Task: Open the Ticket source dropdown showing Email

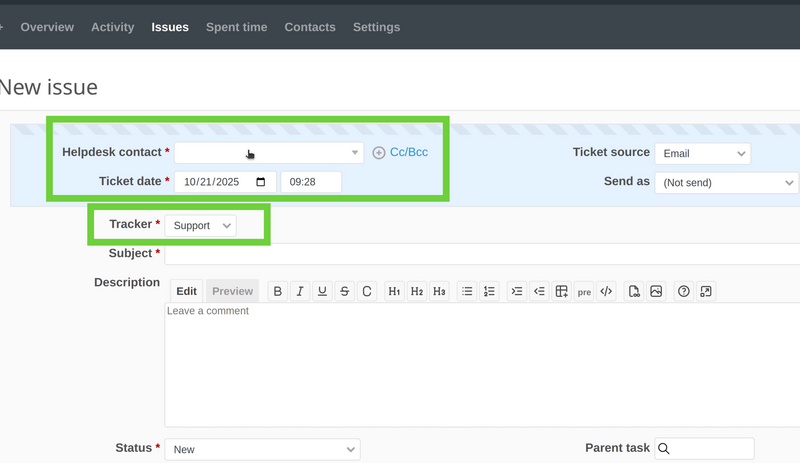Action: coord(703,154)
